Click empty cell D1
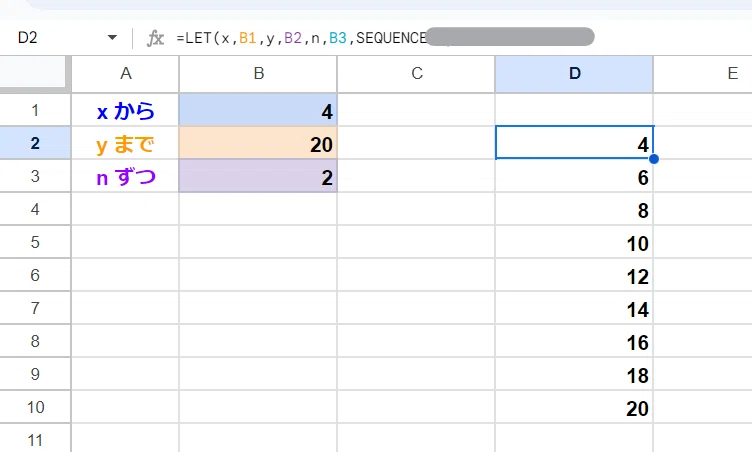This screenshot has width=752, height=452. tap(574, 110)
